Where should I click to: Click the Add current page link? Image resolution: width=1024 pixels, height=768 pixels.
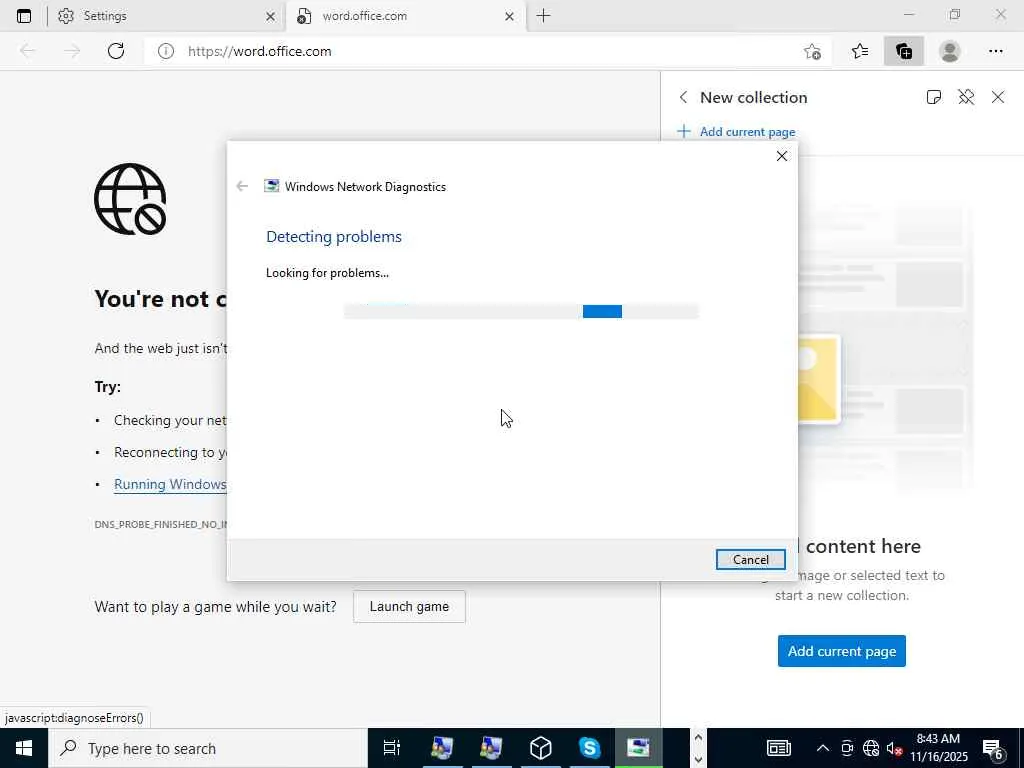pyautogui.click(x=737, y=132)
